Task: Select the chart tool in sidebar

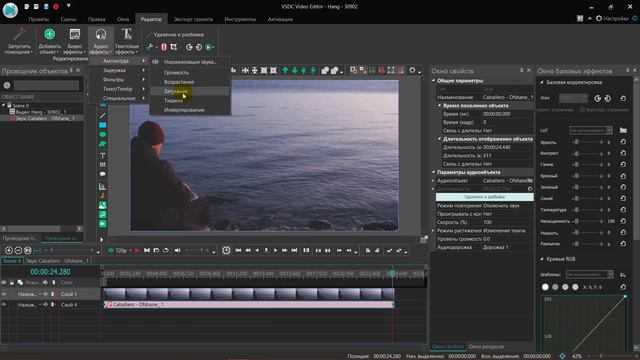Action: coord(102,187)
